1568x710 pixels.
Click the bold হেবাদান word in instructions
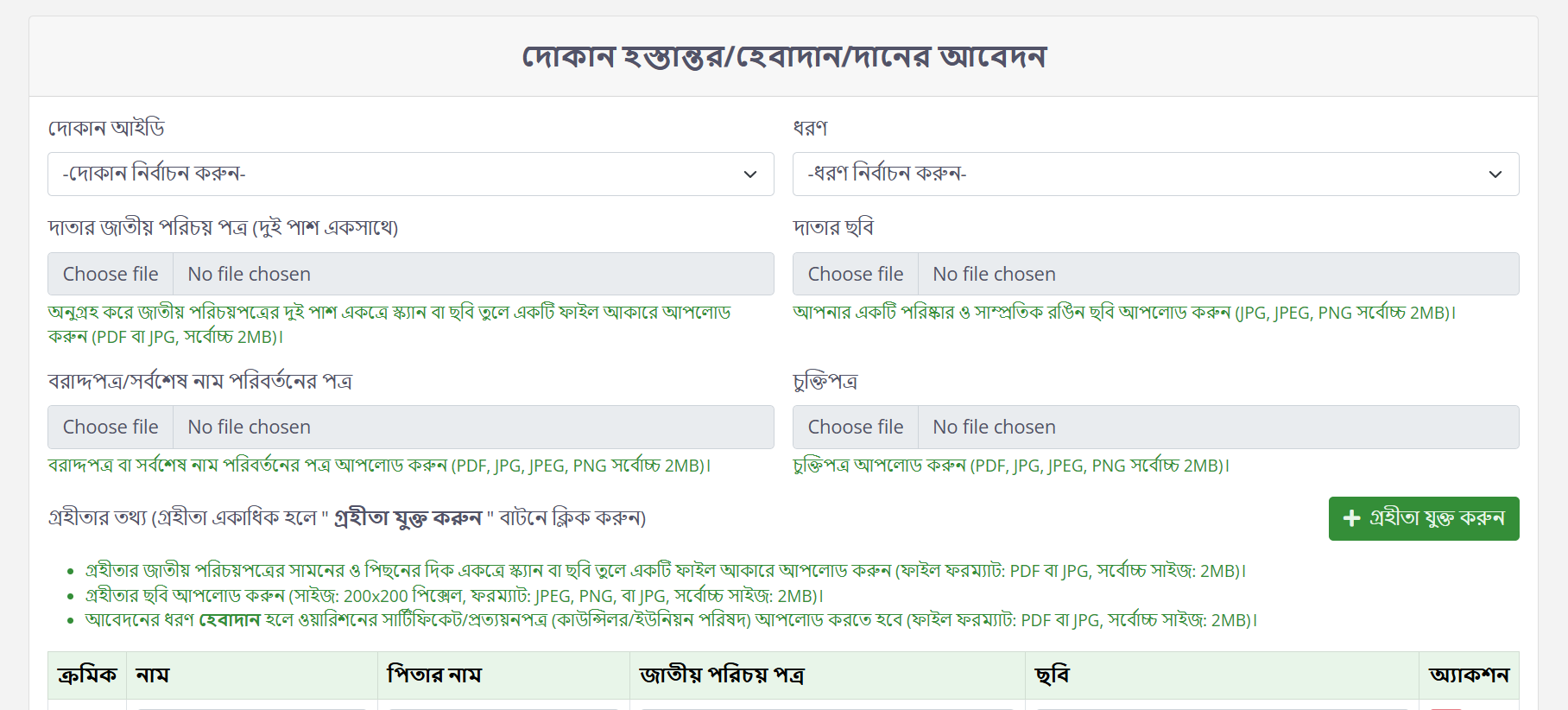point(230,620)
